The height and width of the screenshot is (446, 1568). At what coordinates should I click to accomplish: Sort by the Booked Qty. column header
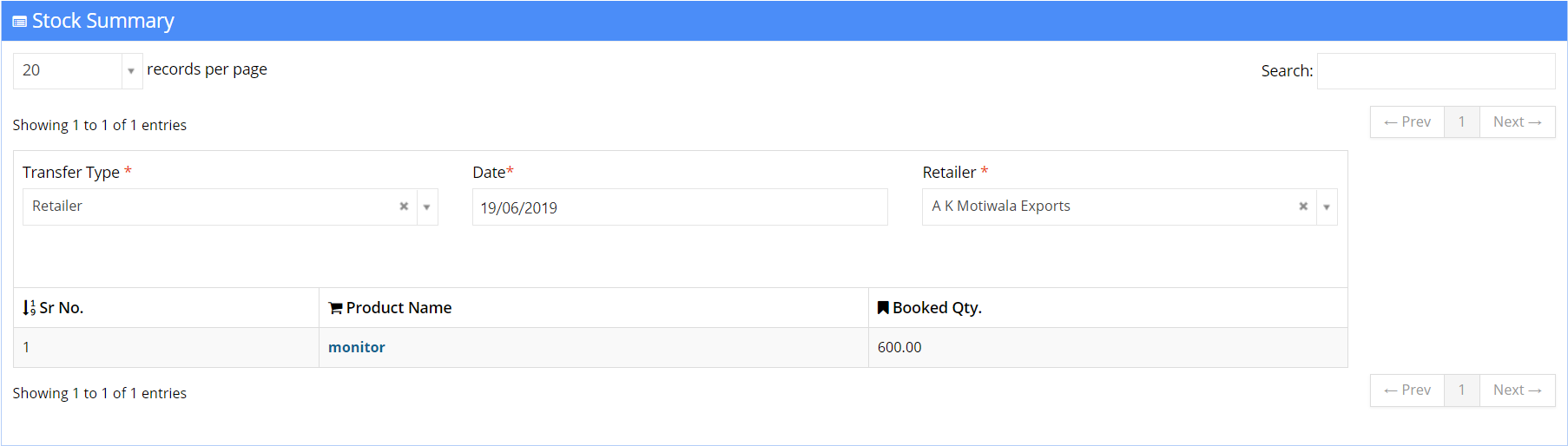pos(938,308)
